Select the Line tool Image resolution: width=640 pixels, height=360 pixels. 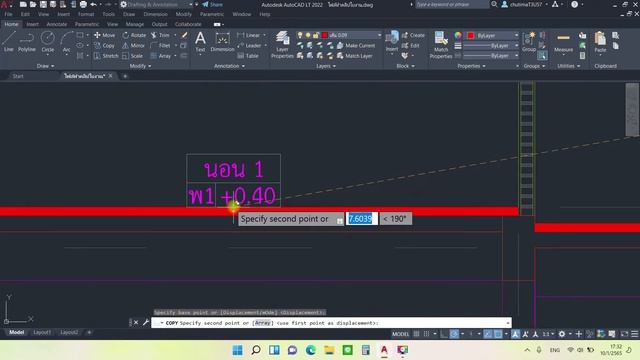click(x=8, y=42)
